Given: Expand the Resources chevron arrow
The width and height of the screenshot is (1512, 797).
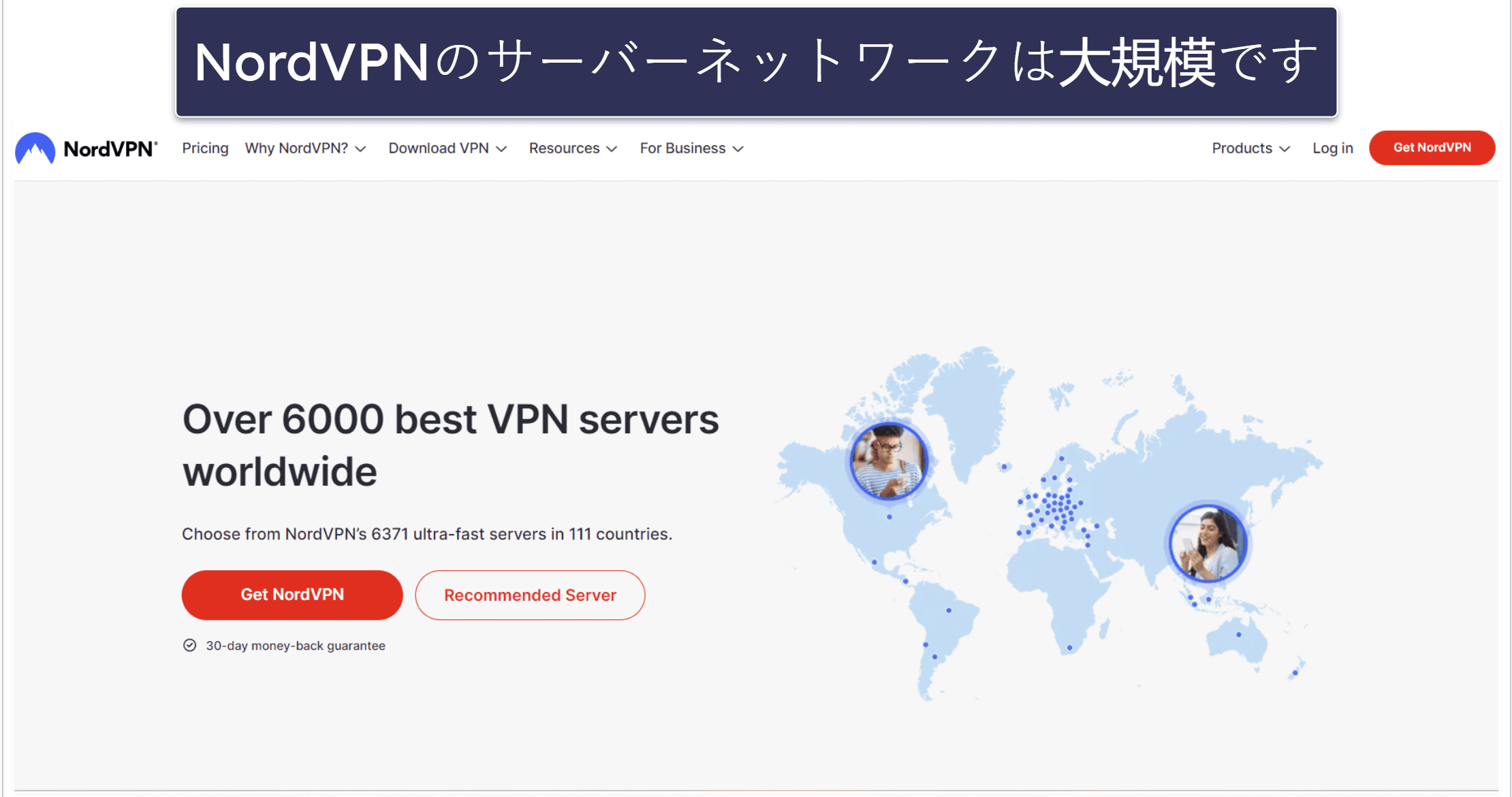Looking at the screenshot, I should coord(612,149).
